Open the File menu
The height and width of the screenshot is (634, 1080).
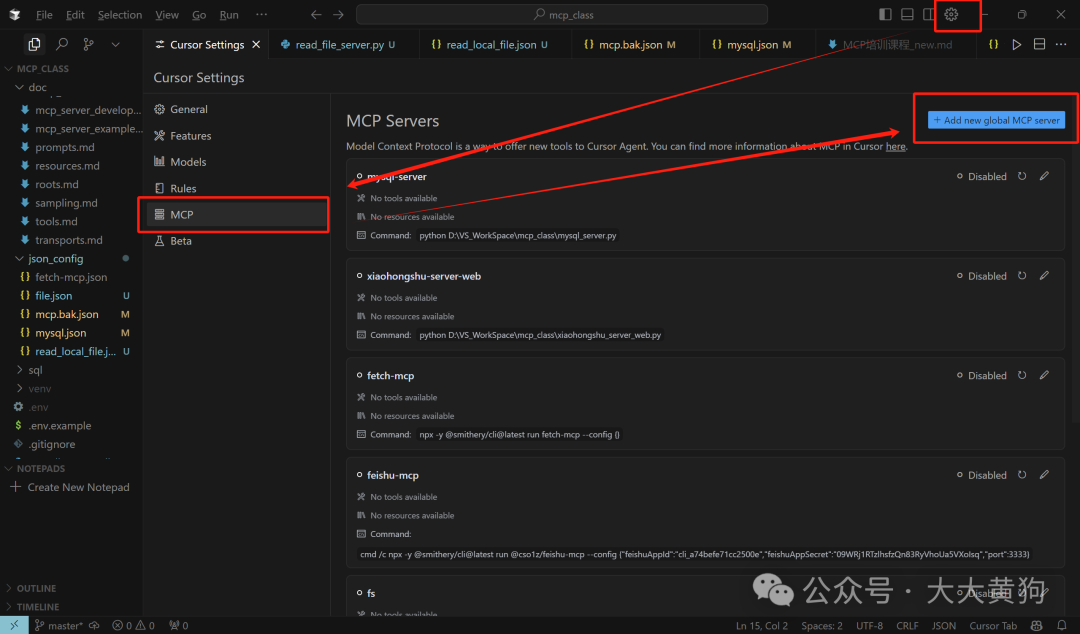44,14
